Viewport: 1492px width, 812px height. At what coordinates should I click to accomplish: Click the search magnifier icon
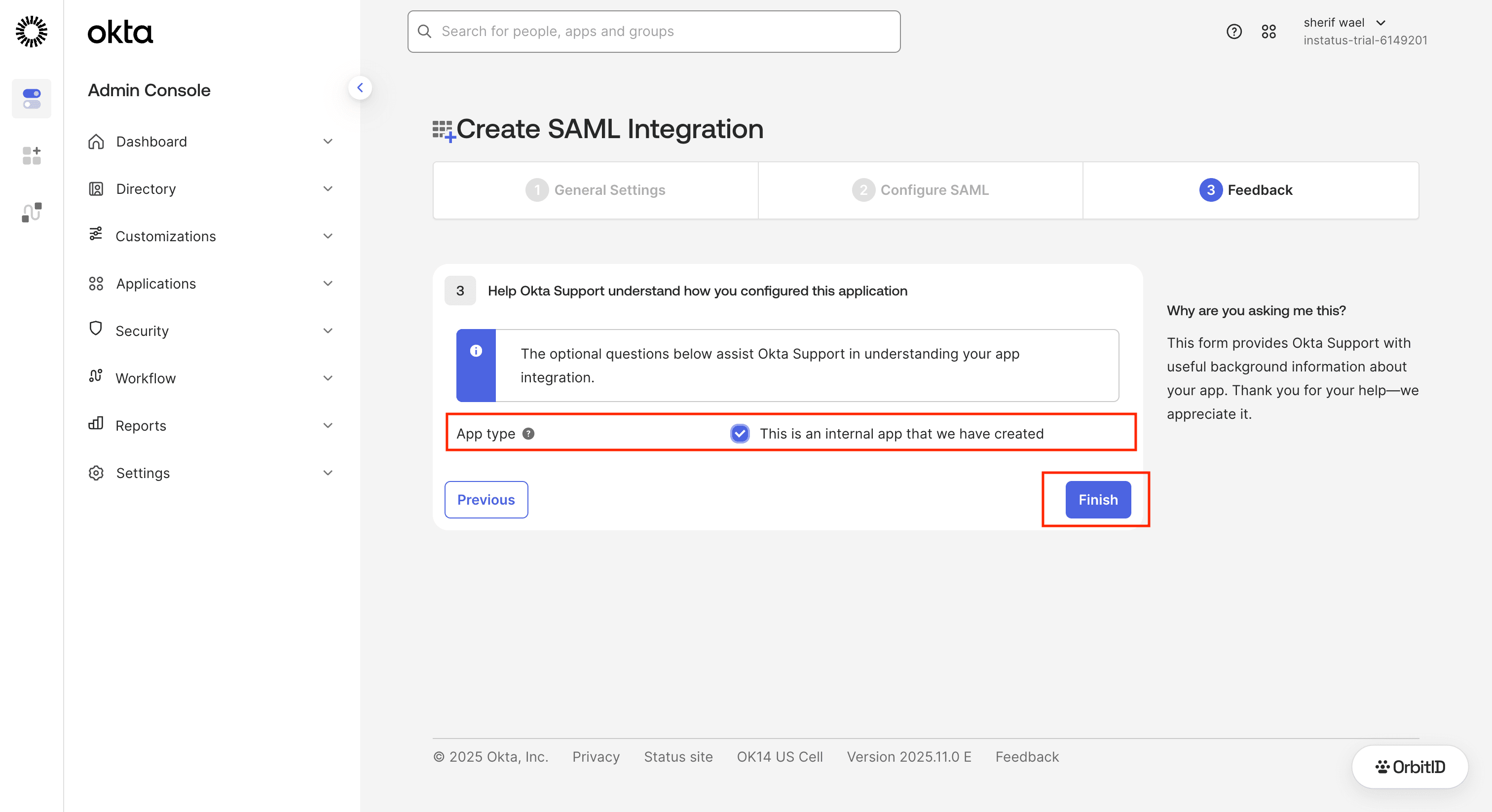click(x=424, y=31)
